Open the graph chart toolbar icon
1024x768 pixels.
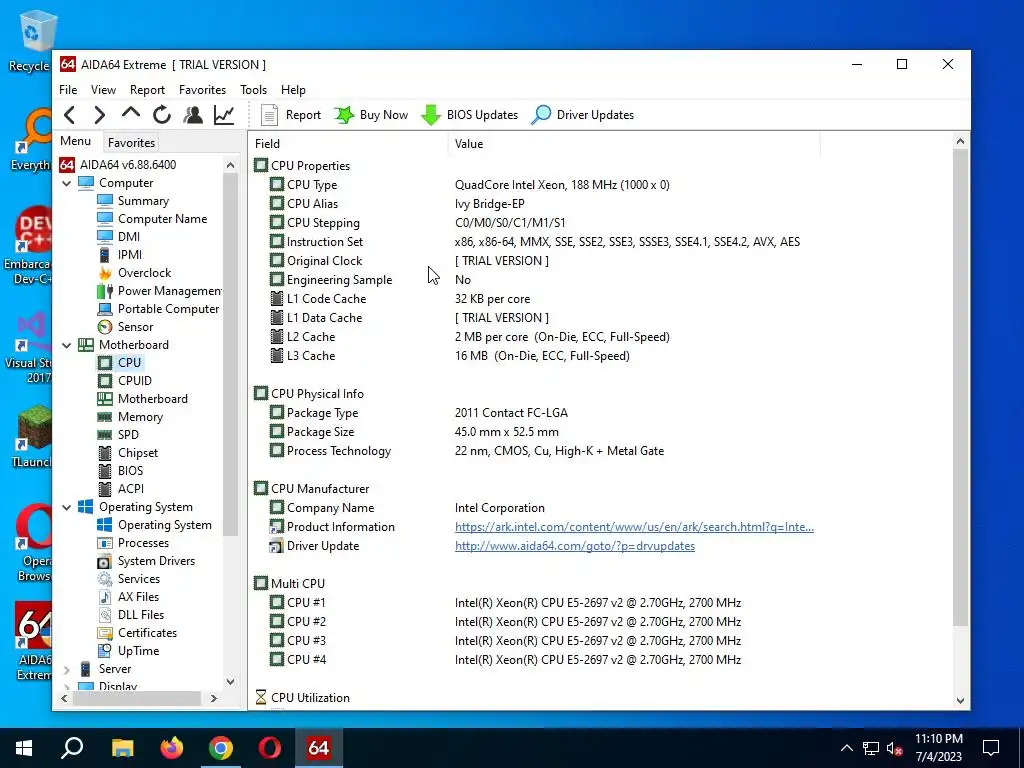(x=224, y=115)
